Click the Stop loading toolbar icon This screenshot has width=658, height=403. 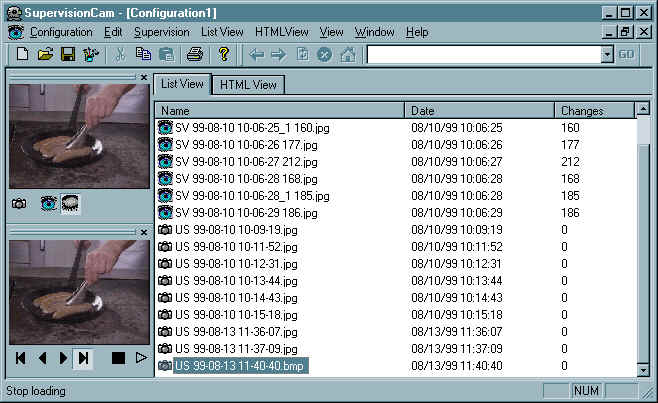324,55
